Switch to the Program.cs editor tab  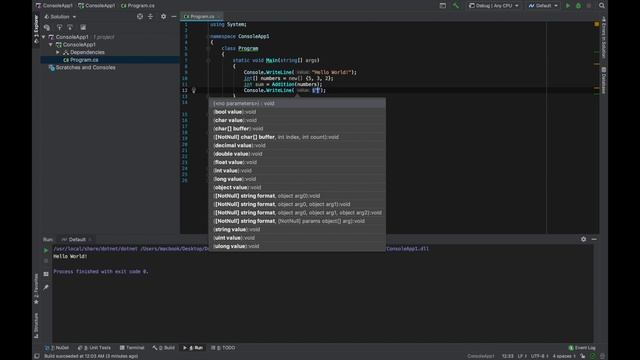click(x=201, y=16)
